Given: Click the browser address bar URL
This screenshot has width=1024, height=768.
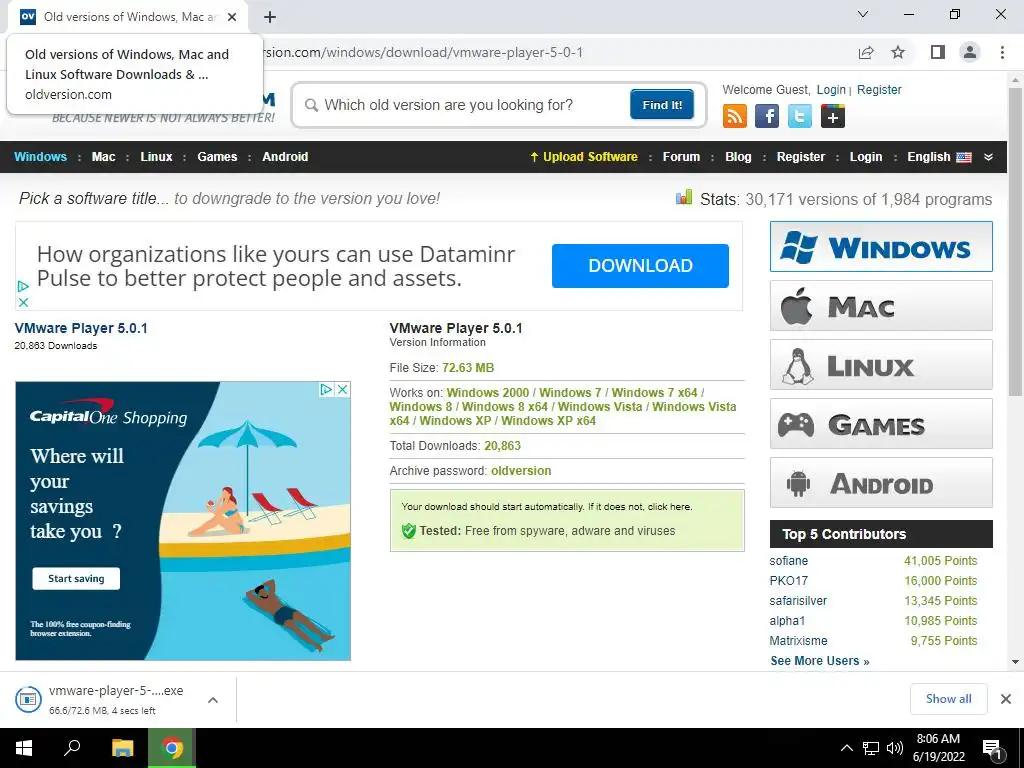Looking at the screenshot, I should 421,52.
